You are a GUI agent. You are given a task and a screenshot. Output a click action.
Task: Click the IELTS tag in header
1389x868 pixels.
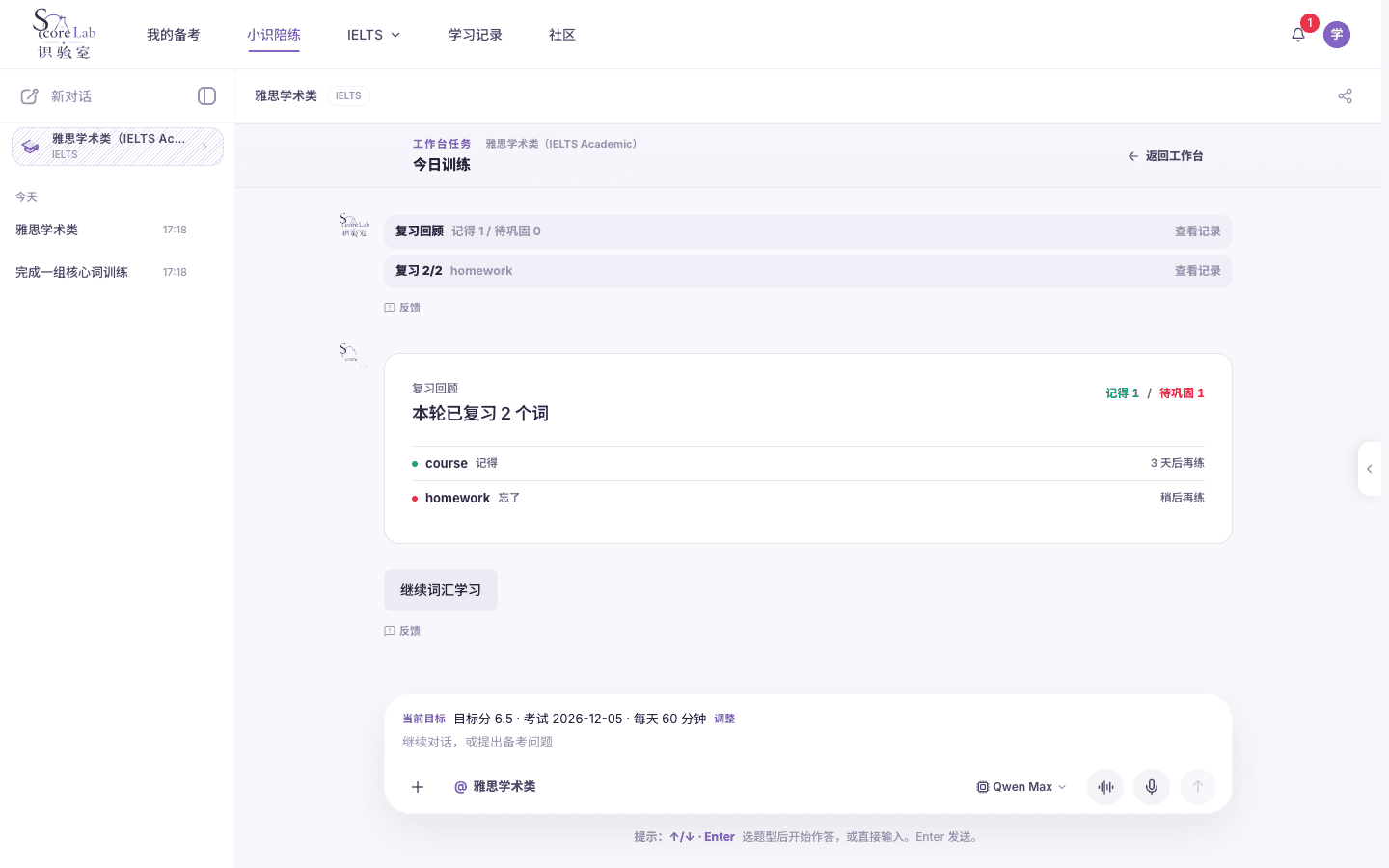(x=348, y=95)
